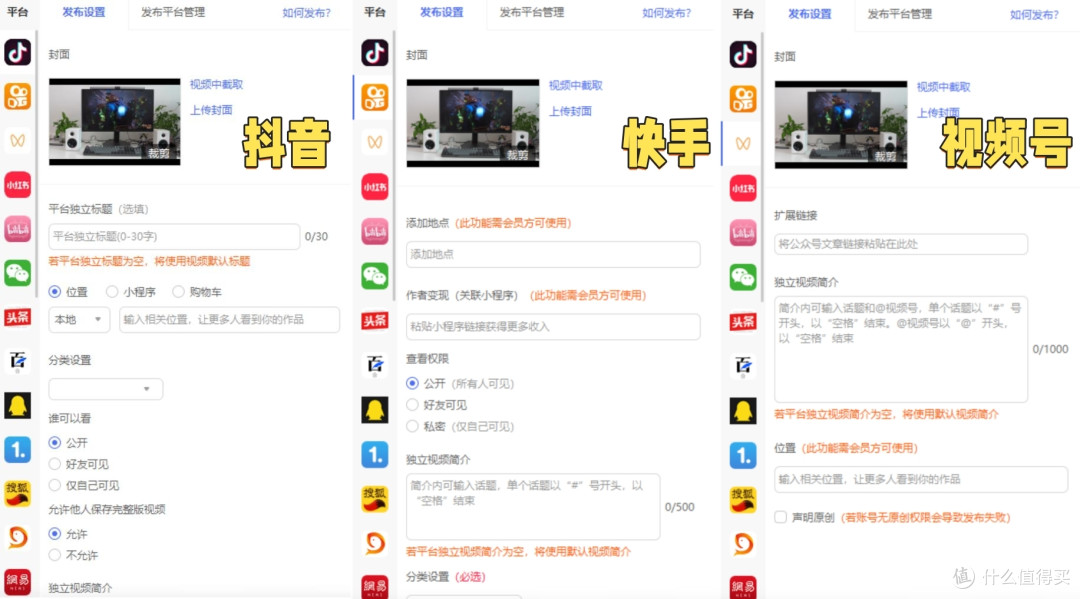Select Douyin icon in middle panel sidebar
Screen dimensions: 1080x599
click(x=375, y=53)
